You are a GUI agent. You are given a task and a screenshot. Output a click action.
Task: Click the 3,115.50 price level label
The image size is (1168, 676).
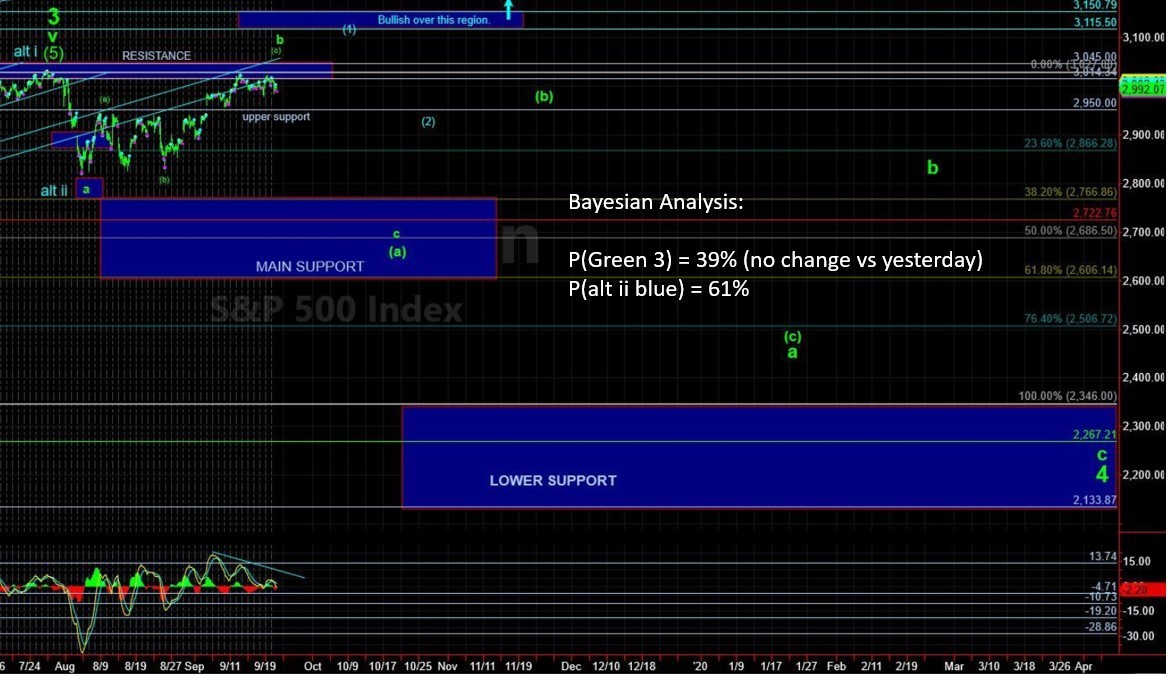click(1095, 22)
